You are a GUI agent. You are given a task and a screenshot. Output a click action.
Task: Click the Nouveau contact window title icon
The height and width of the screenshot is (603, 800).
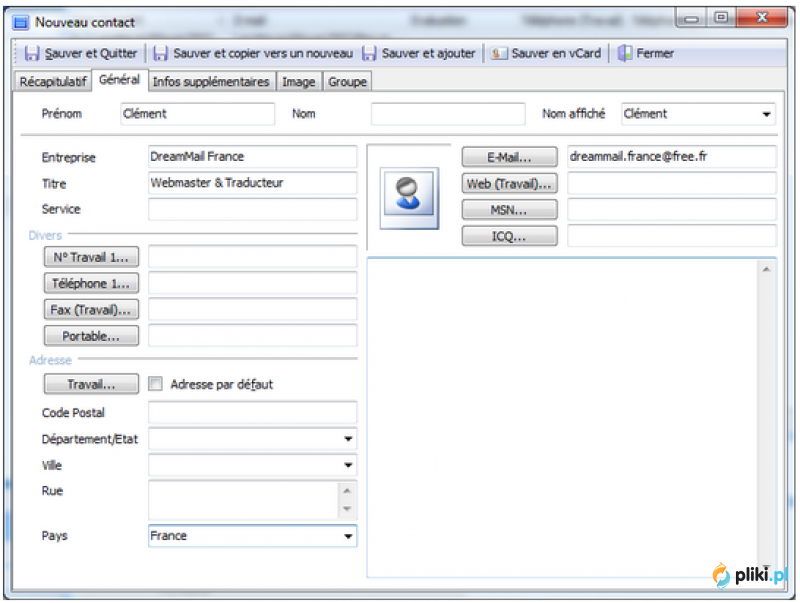click(21, 22)
